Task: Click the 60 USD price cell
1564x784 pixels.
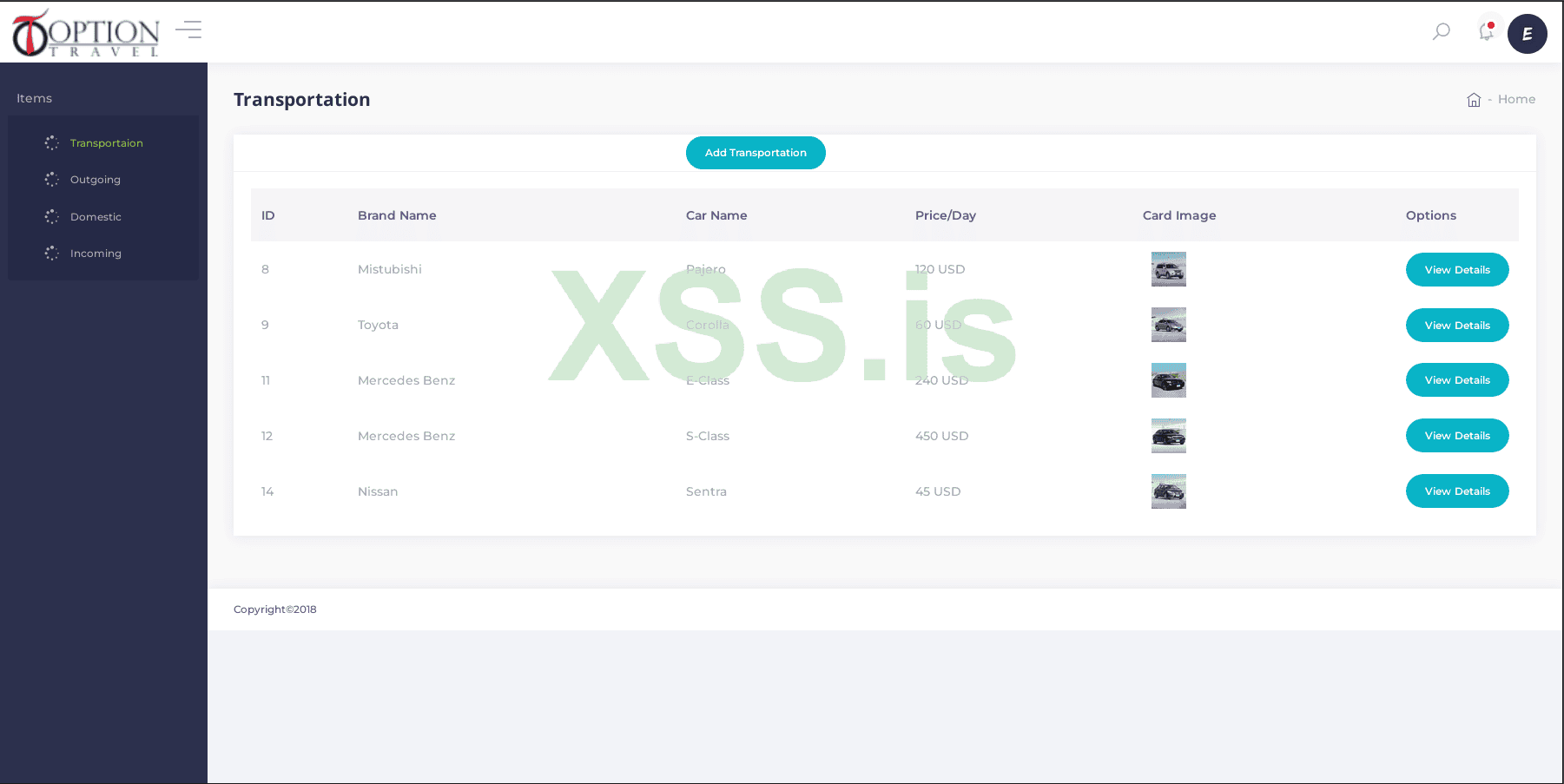Action: click(x=939, y=325)
